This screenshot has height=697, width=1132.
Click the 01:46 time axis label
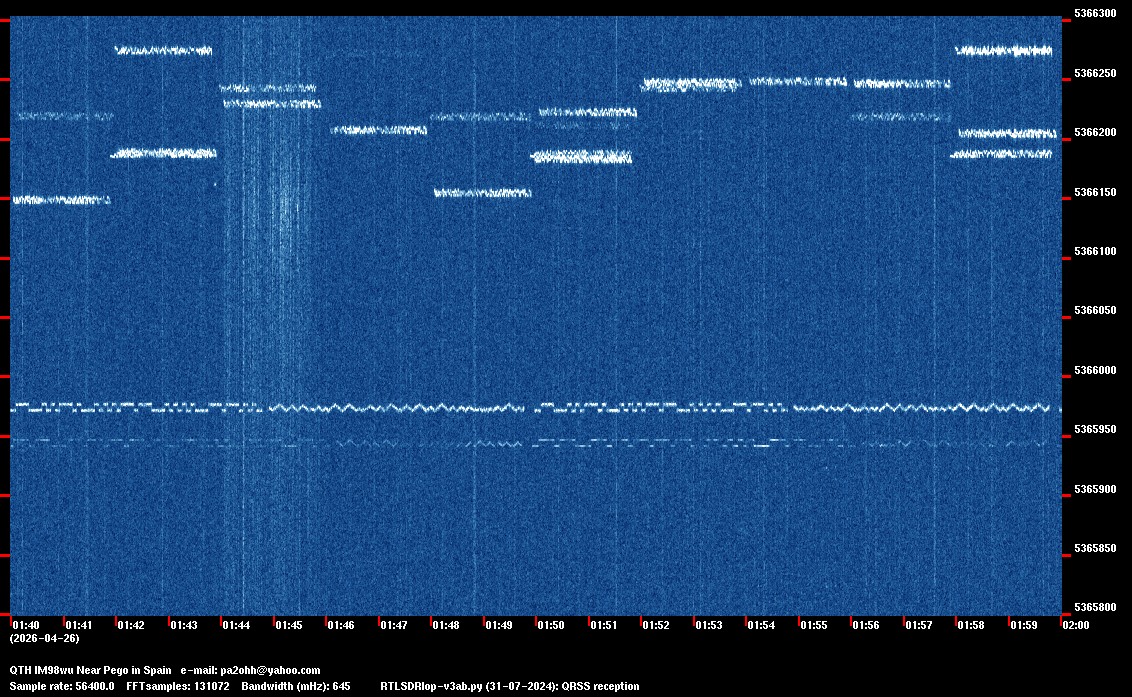(x=341, y=625)
